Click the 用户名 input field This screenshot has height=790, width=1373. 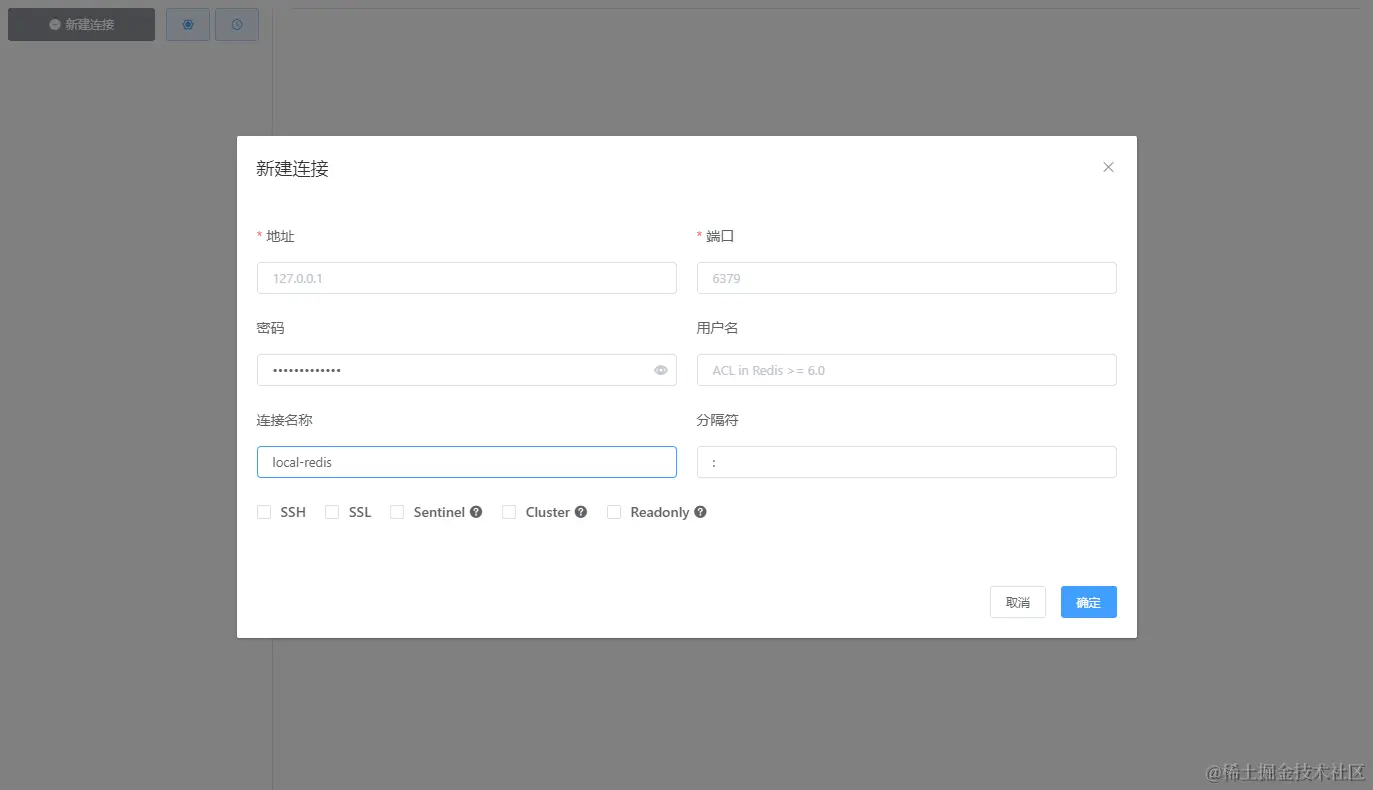click(907, 370)
